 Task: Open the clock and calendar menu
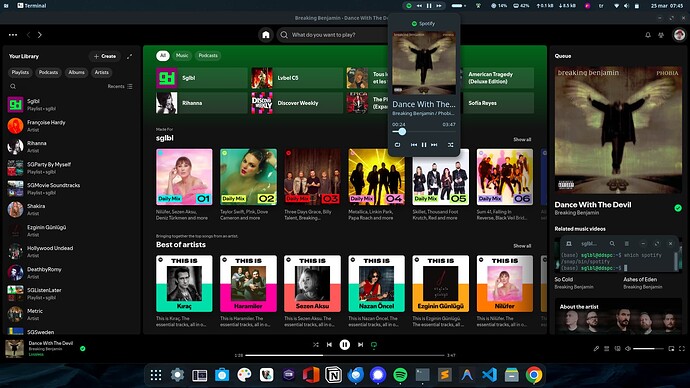click(x=667, y=6)
